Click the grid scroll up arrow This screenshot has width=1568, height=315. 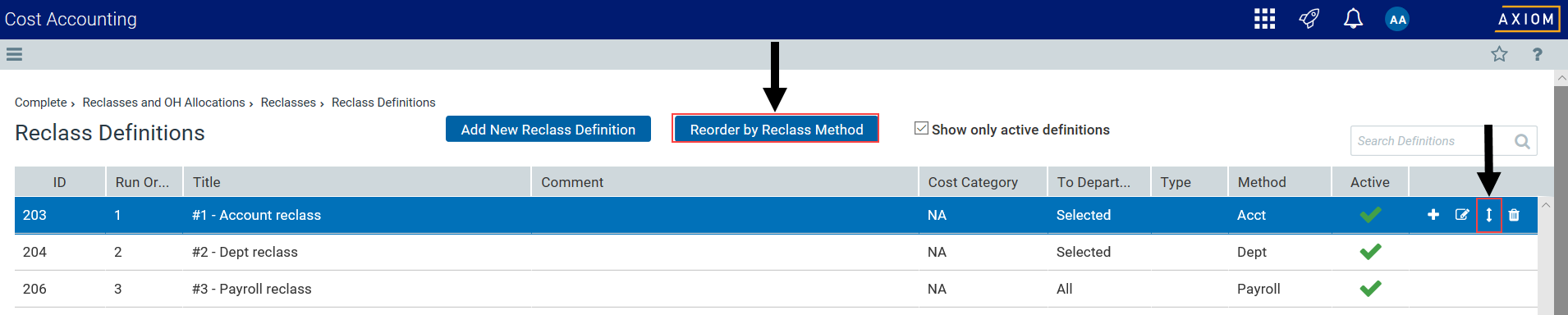[1545, 205]
